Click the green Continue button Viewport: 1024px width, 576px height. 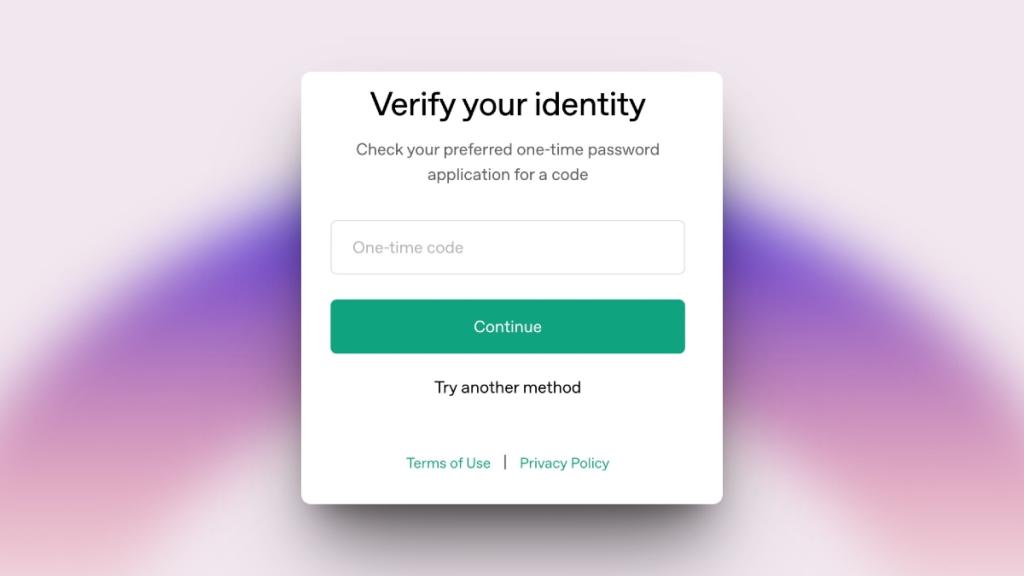click(507, 327)
